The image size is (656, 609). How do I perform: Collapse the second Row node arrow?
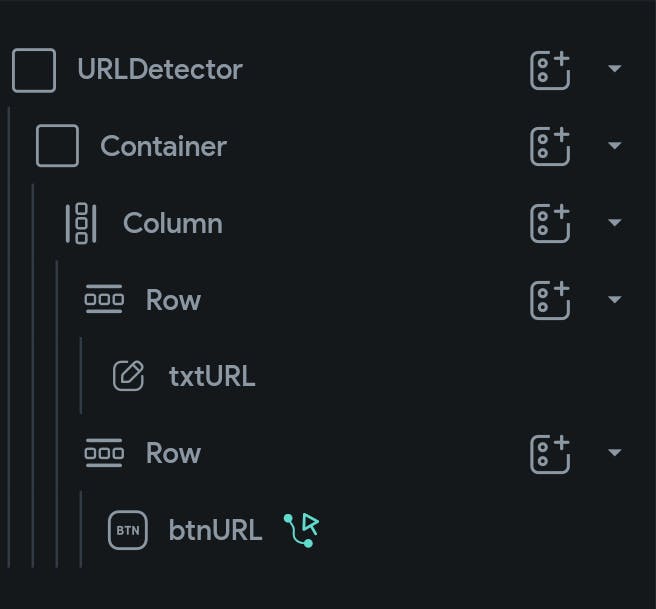click(615, 453)
